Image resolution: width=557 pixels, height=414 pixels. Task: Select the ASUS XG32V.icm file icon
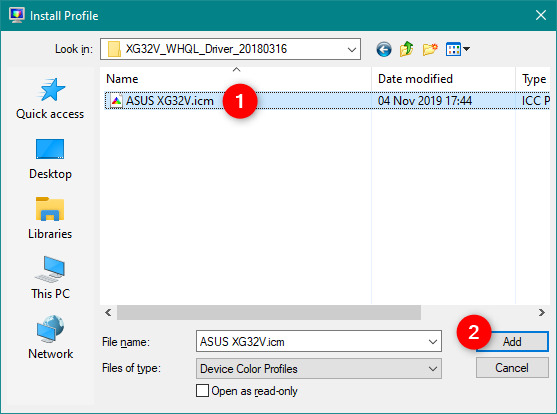116,101
